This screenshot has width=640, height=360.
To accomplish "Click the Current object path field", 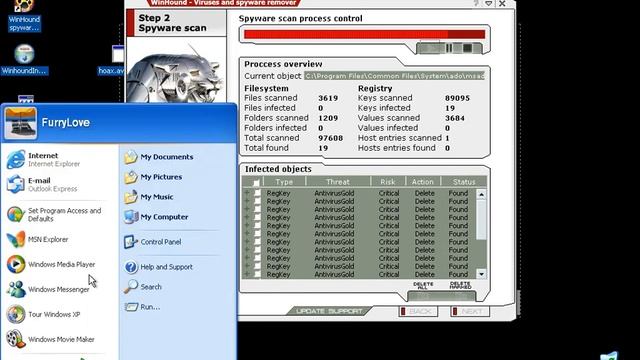I will (394, 76).
